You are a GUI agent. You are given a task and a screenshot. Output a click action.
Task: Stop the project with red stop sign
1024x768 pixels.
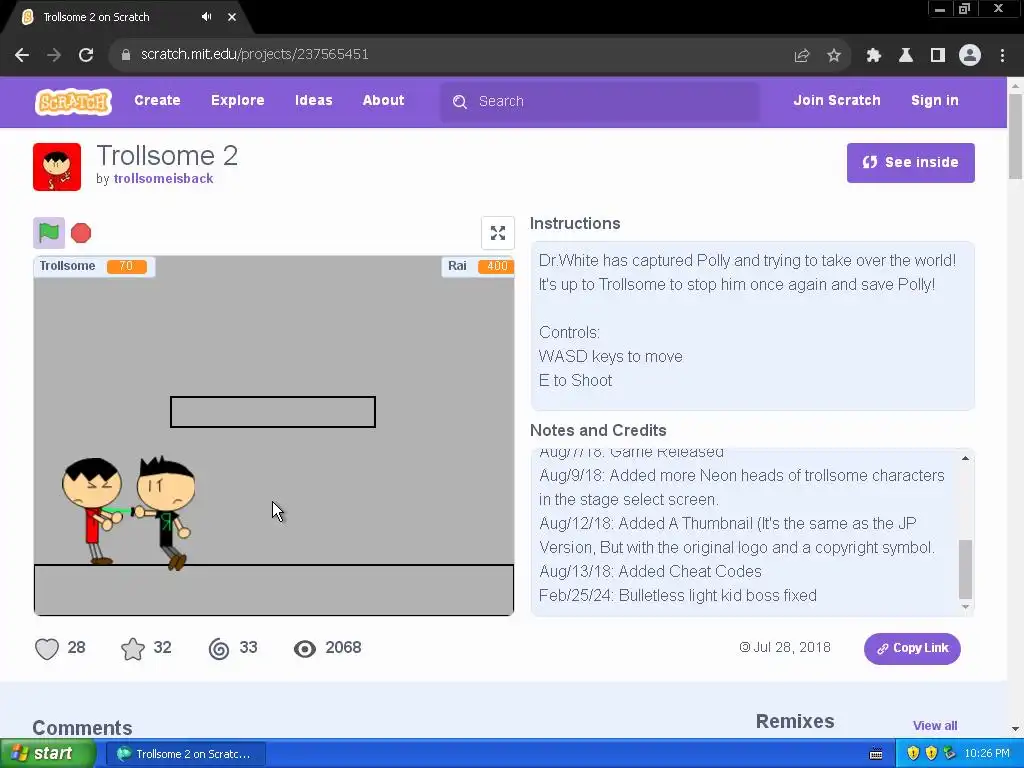click(81, 233)
